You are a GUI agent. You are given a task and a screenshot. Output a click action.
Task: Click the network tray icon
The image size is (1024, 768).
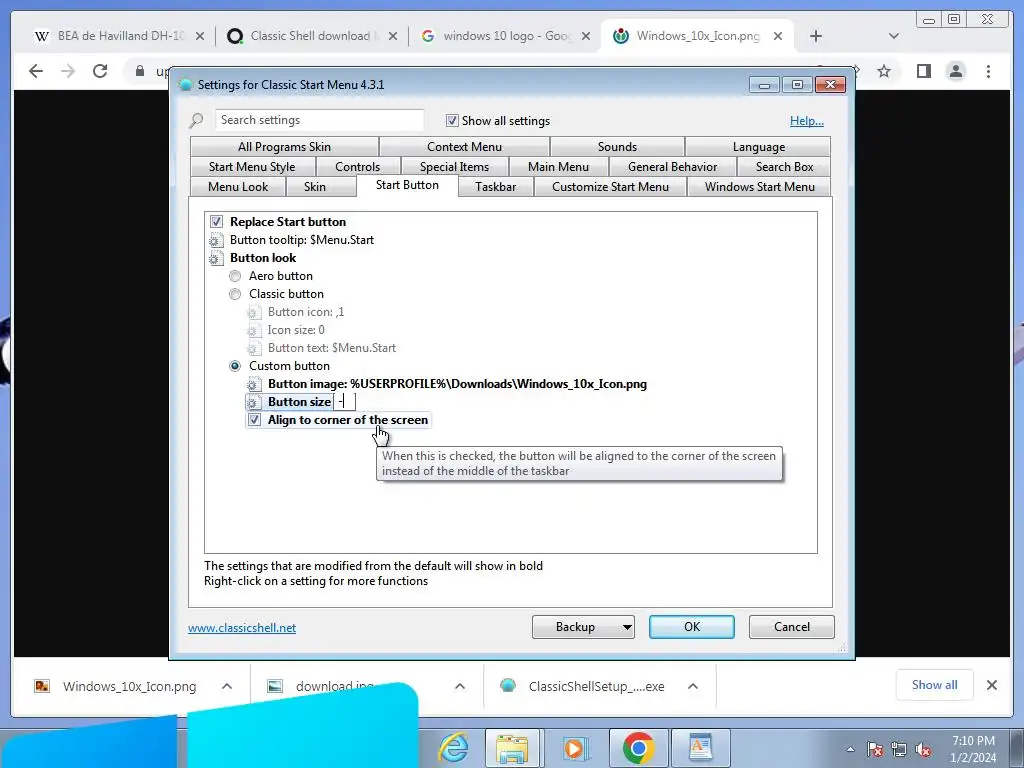[x=899, y=749]
